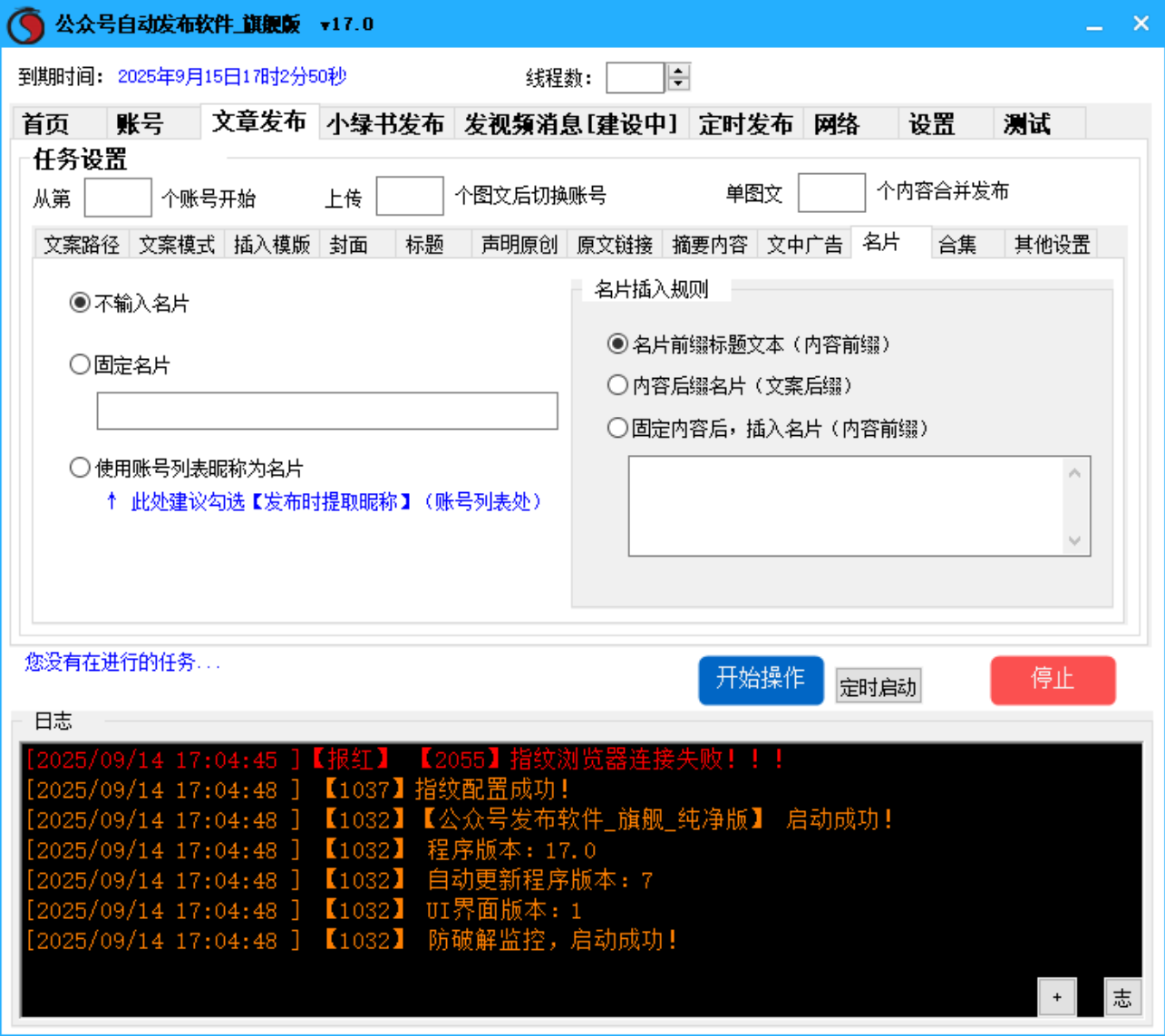
Task: Click the 开始操作 button
Action: pyautogui.click(x=761, y=681)
